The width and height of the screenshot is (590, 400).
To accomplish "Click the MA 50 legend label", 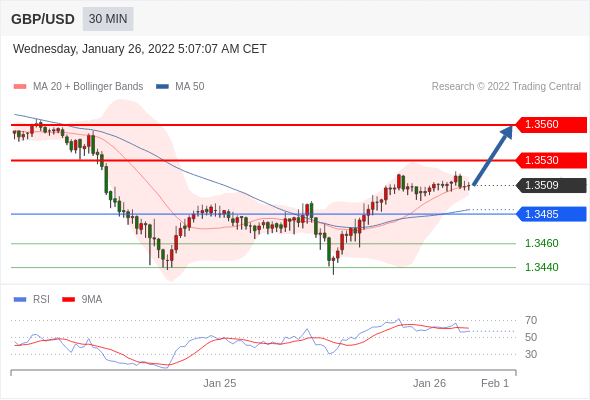I will (x=190, y=87).
